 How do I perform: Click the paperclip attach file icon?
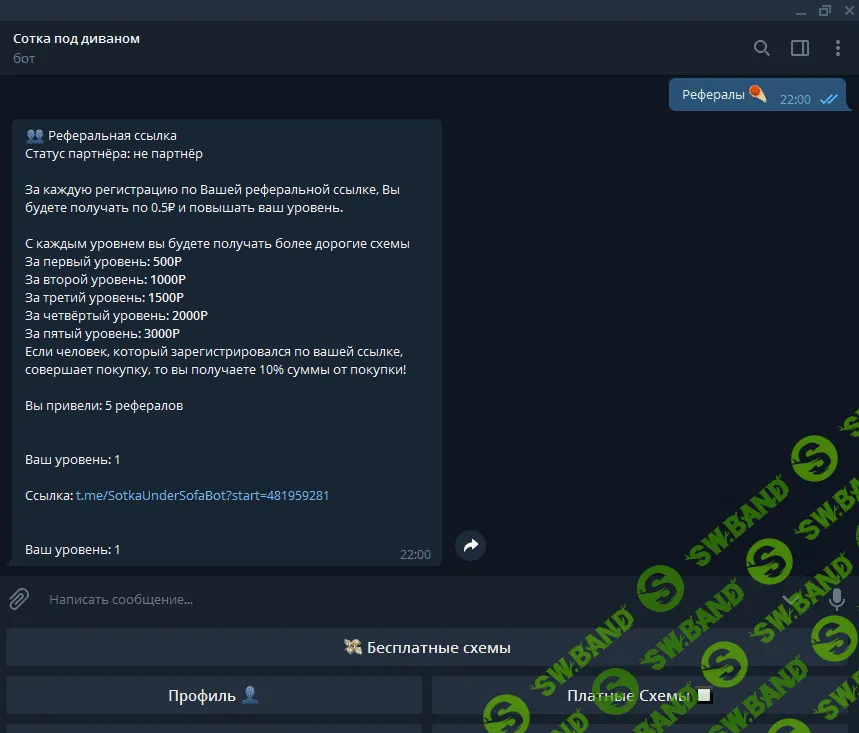tap(19, 599)
